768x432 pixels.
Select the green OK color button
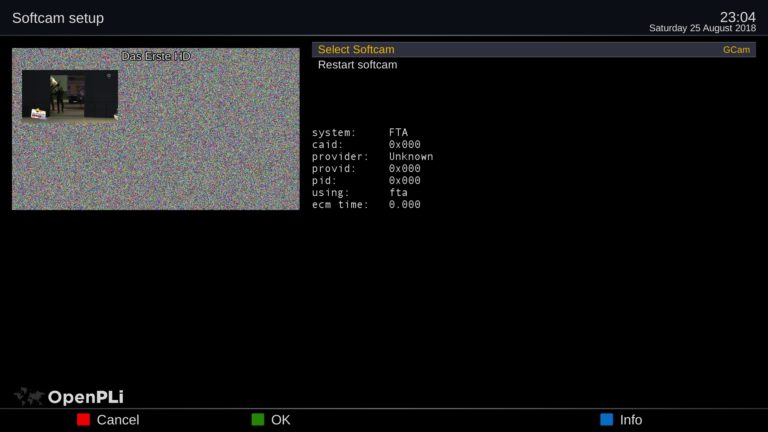258,420
